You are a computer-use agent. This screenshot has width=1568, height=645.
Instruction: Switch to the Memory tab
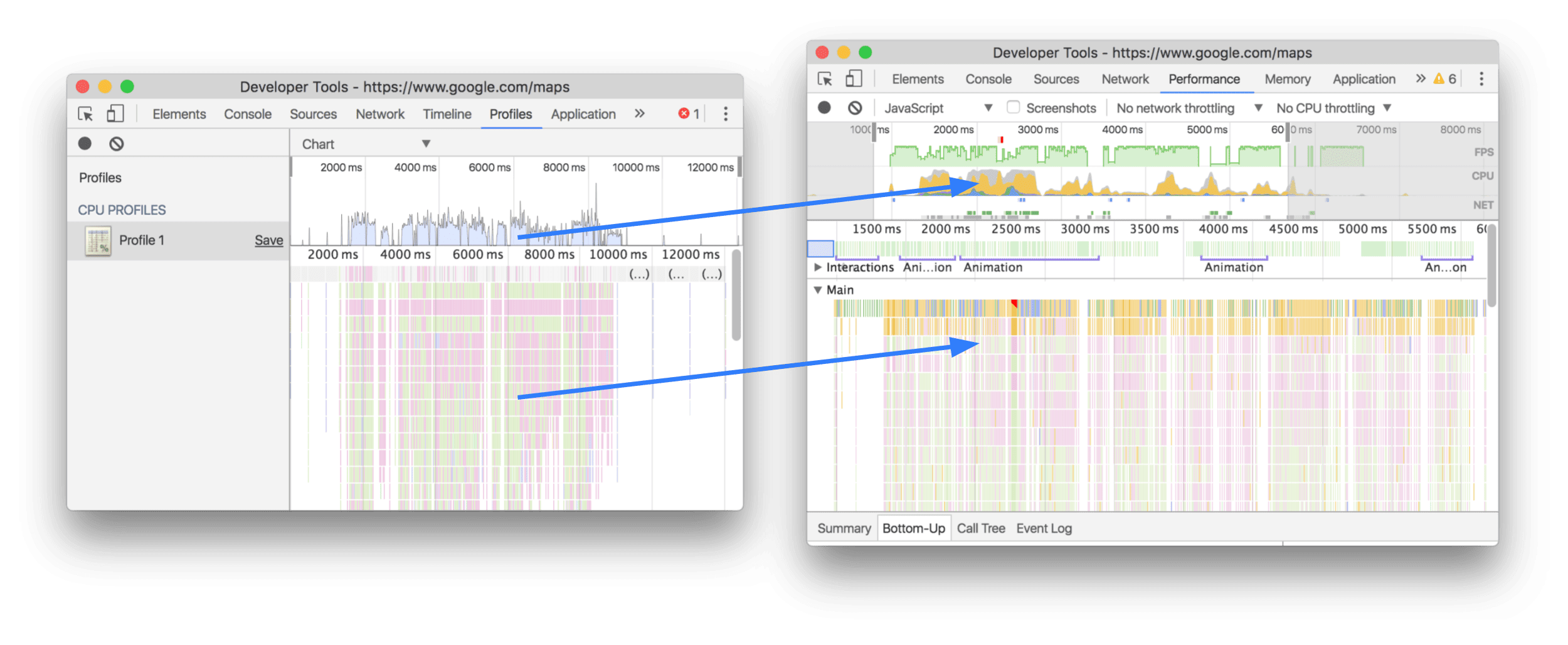tap(1287, 79)
